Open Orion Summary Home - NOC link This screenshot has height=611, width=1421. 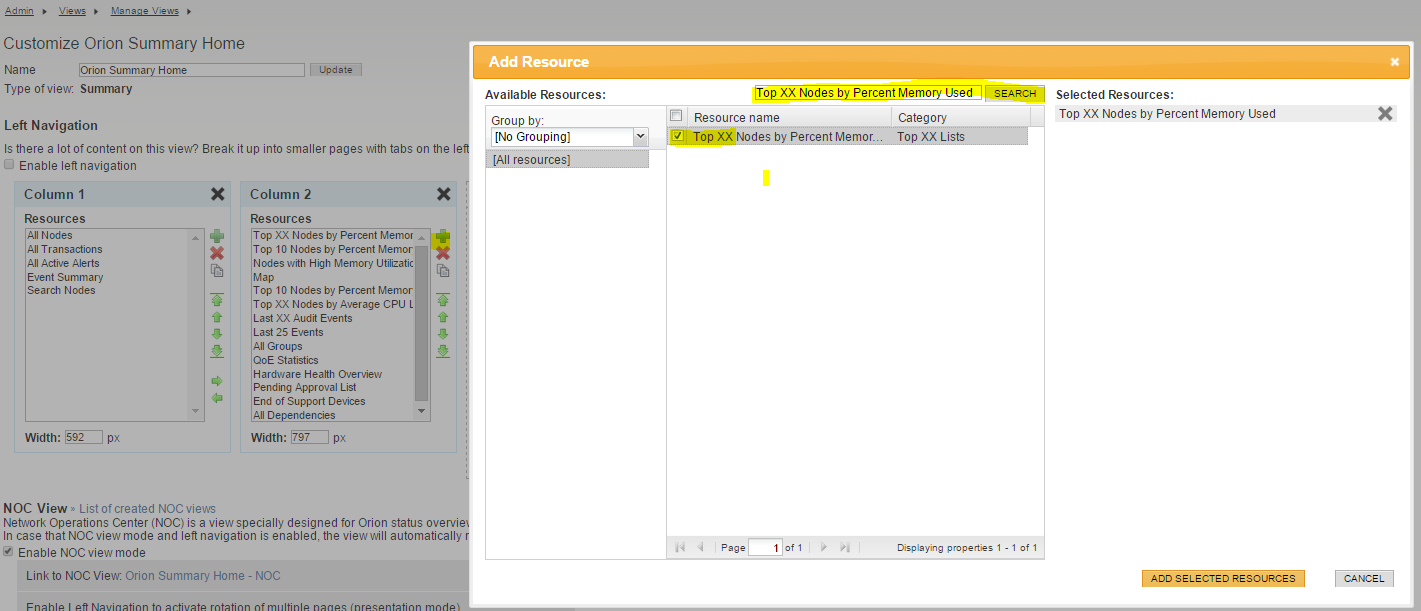pos(203,576)
